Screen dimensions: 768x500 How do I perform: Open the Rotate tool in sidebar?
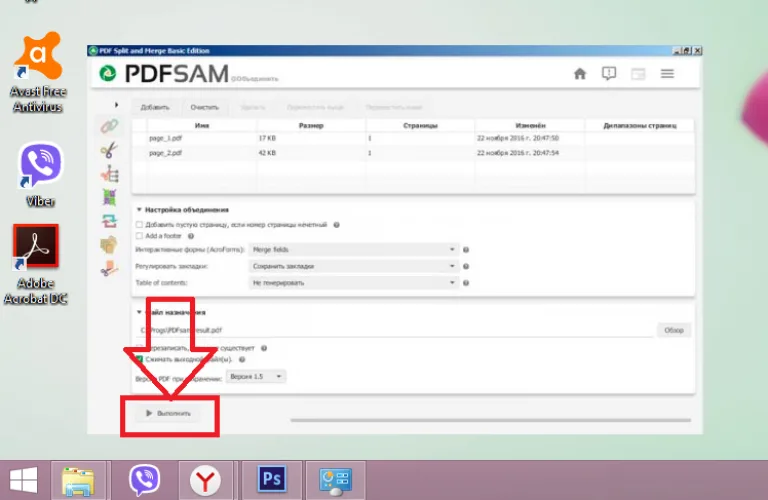[109, 221]
